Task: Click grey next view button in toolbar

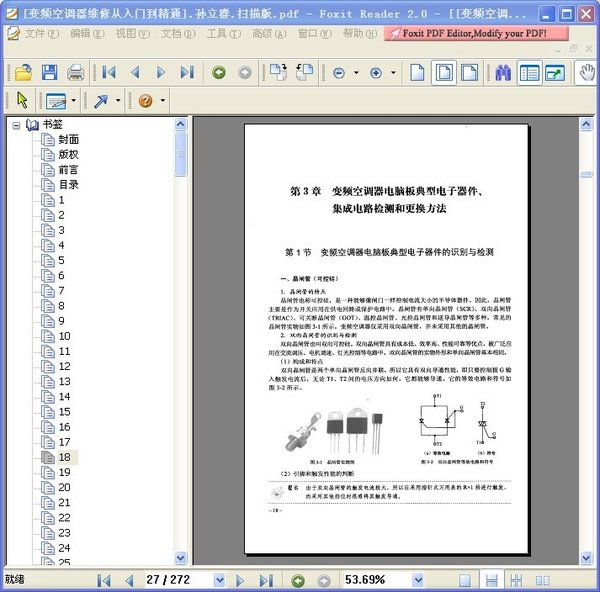Action: click(x=245, y=72)
